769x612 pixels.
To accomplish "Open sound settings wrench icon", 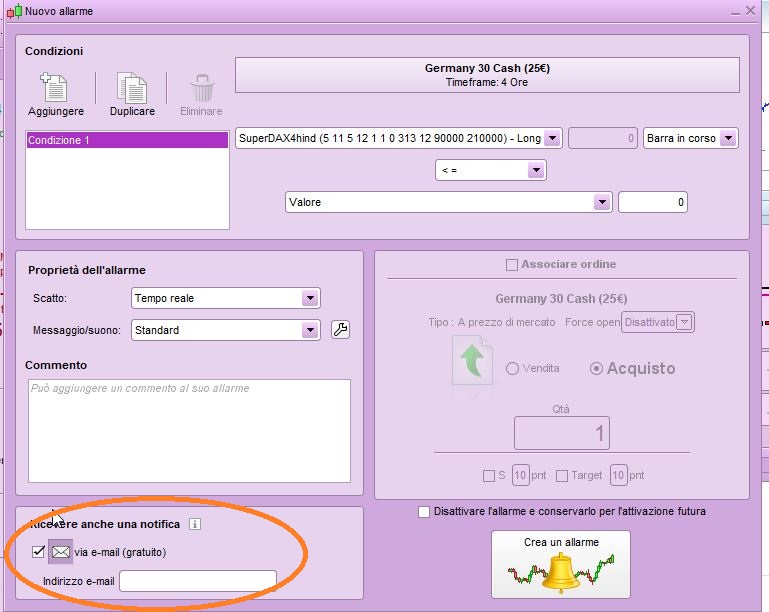I will 340,330.
